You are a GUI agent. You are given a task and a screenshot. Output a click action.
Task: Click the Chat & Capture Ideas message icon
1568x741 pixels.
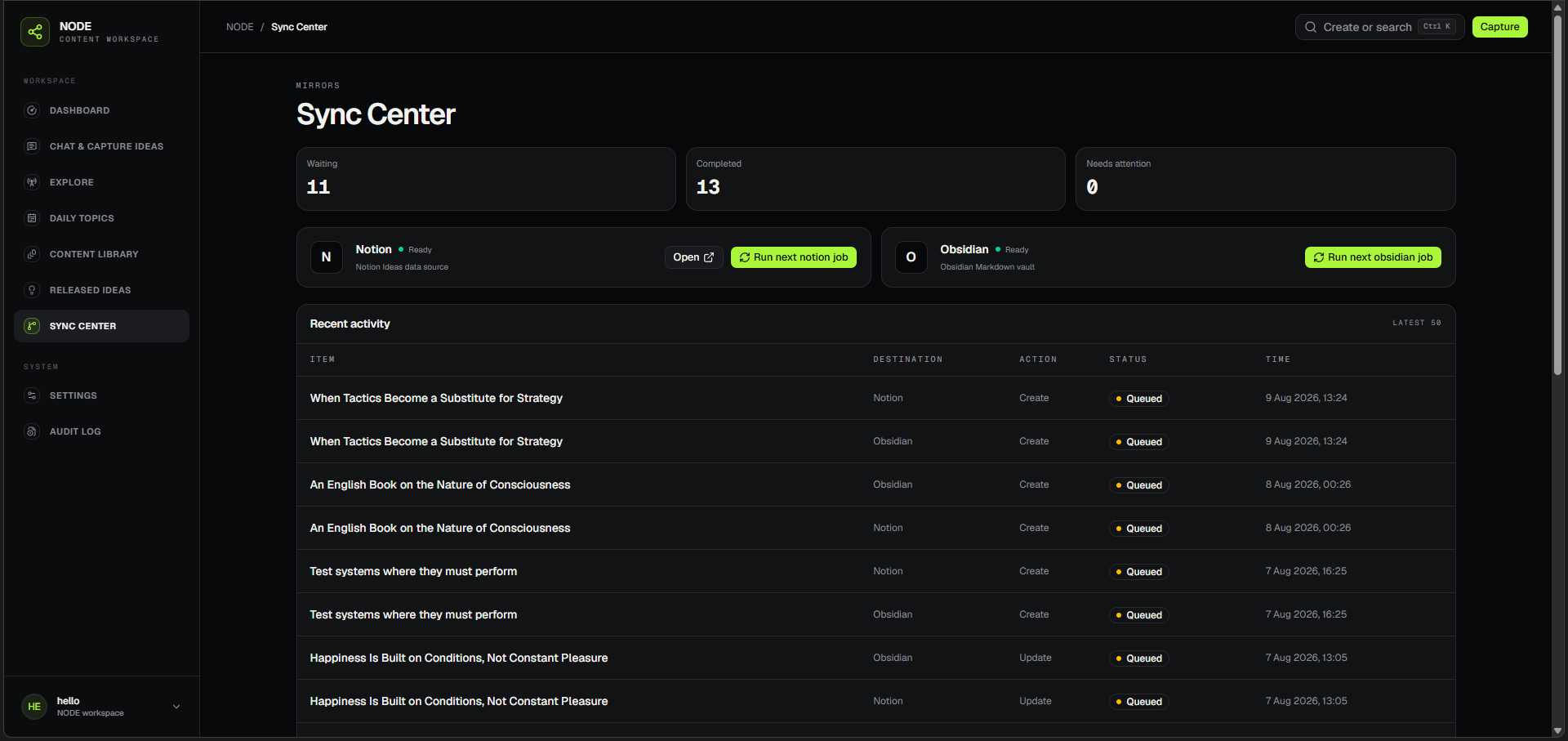pos(32,146)
